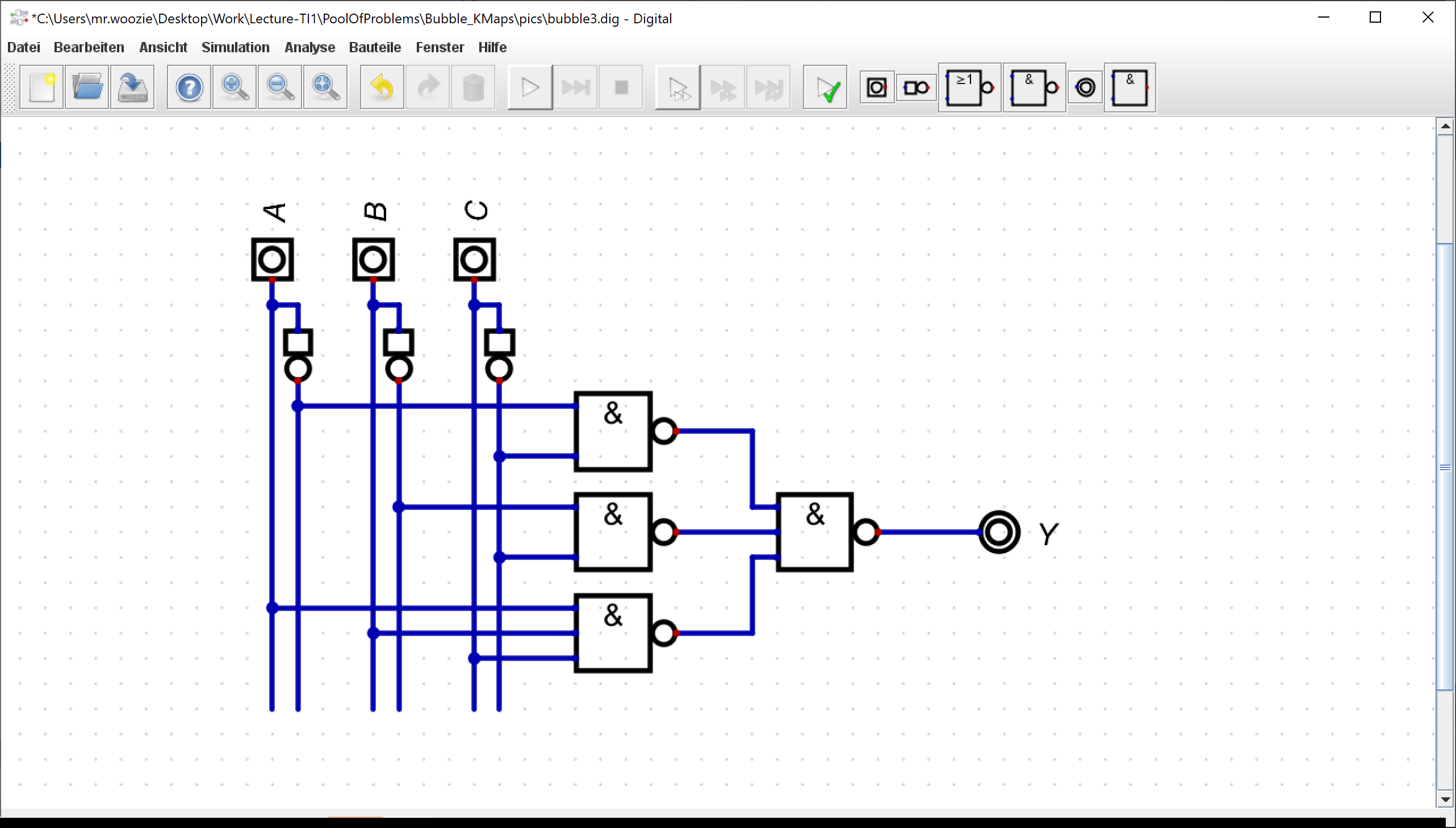The height and width of the screenshot is (828, 1456).
Task: Select the inverter below input A
Action: point(298,356)
